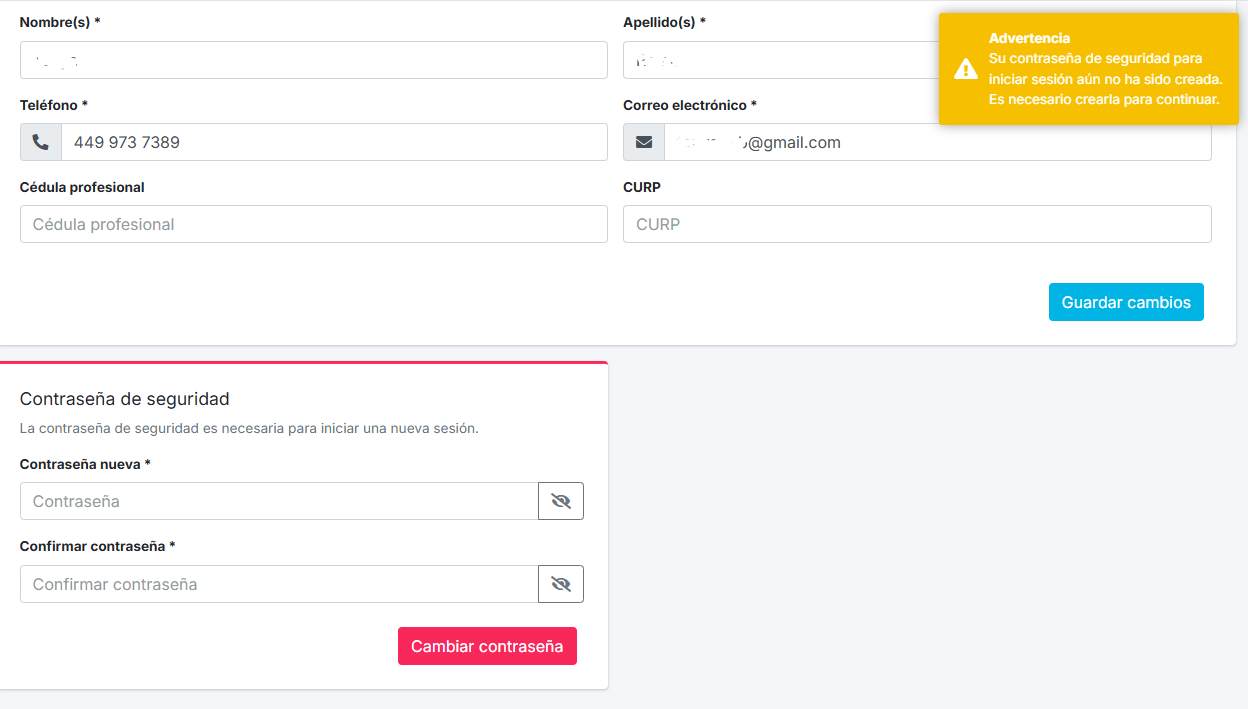Click the Contraseña nueva password field
Screen dimensions: 1248x709
(279, 501)
